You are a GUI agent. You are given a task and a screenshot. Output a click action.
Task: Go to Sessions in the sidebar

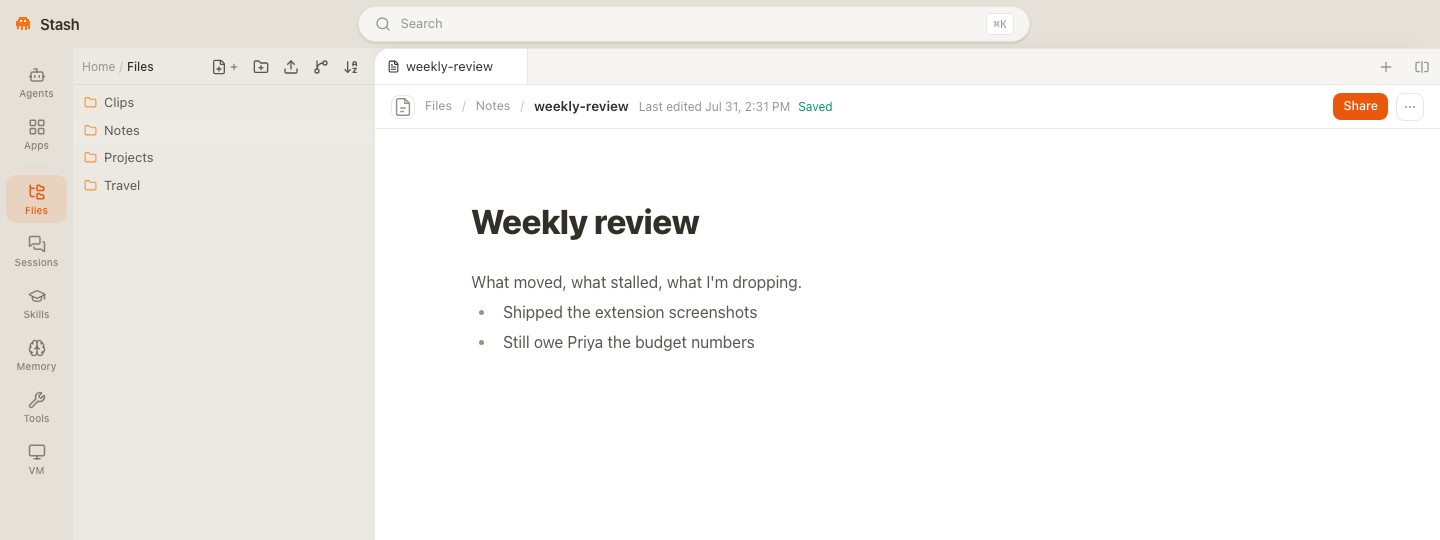click(36, 251)
